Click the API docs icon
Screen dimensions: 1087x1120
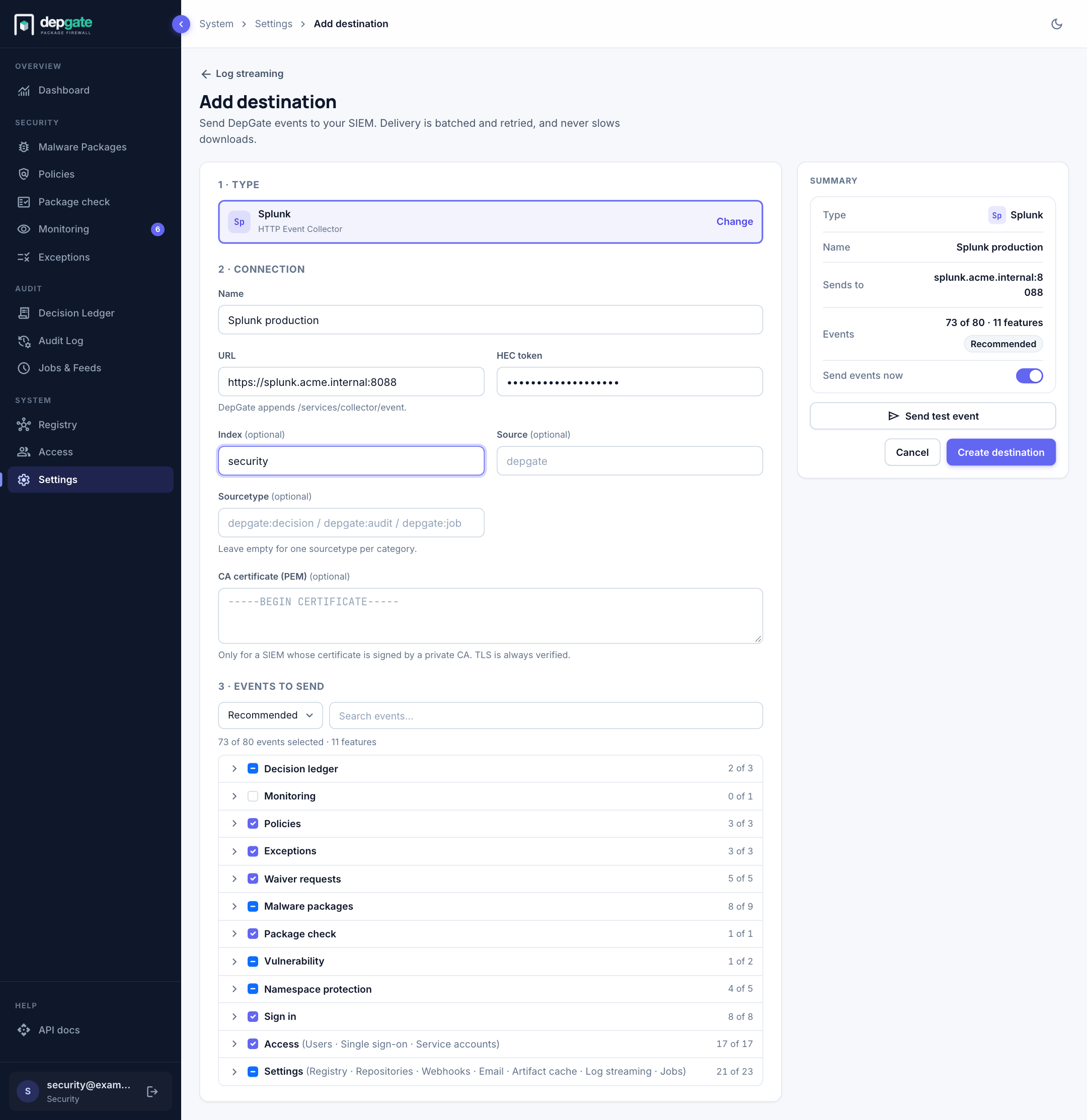24,1030
